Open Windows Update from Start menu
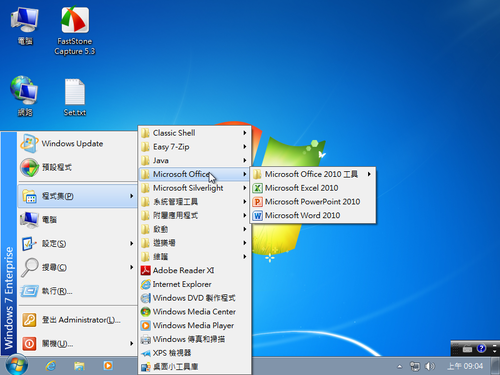Screen dimensions: 500x375 coord(77,144)
